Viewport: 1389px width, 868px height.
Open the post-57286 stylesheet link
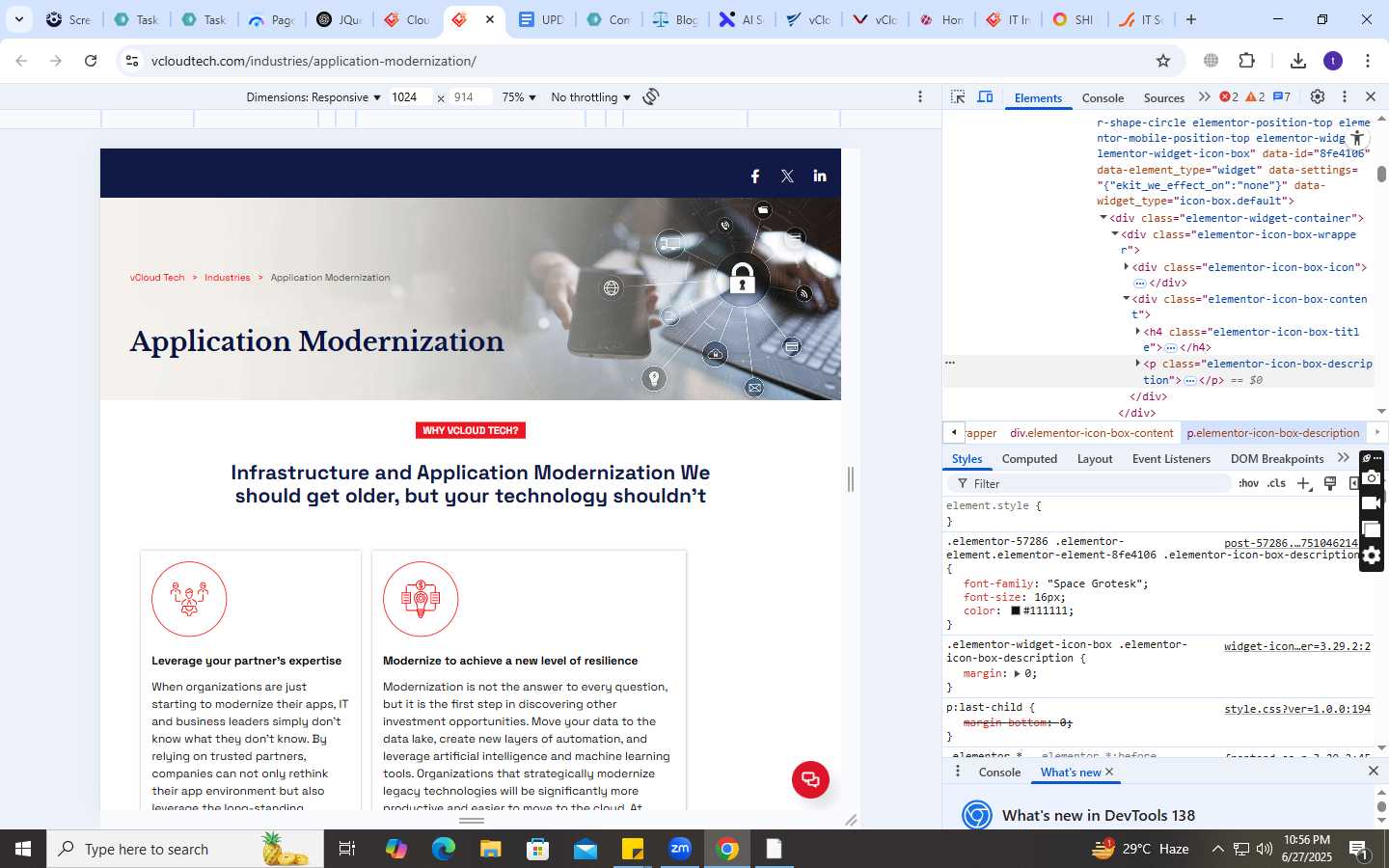pyautogui.click(x=1291, y=543)
